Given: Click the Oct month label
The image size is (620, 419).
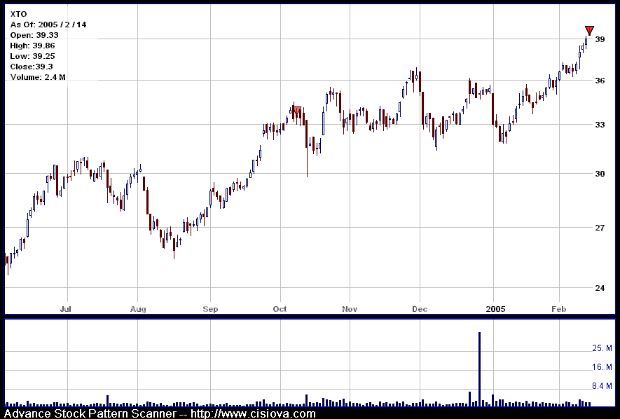Looking at the screenshot, I should click(280, 309).
